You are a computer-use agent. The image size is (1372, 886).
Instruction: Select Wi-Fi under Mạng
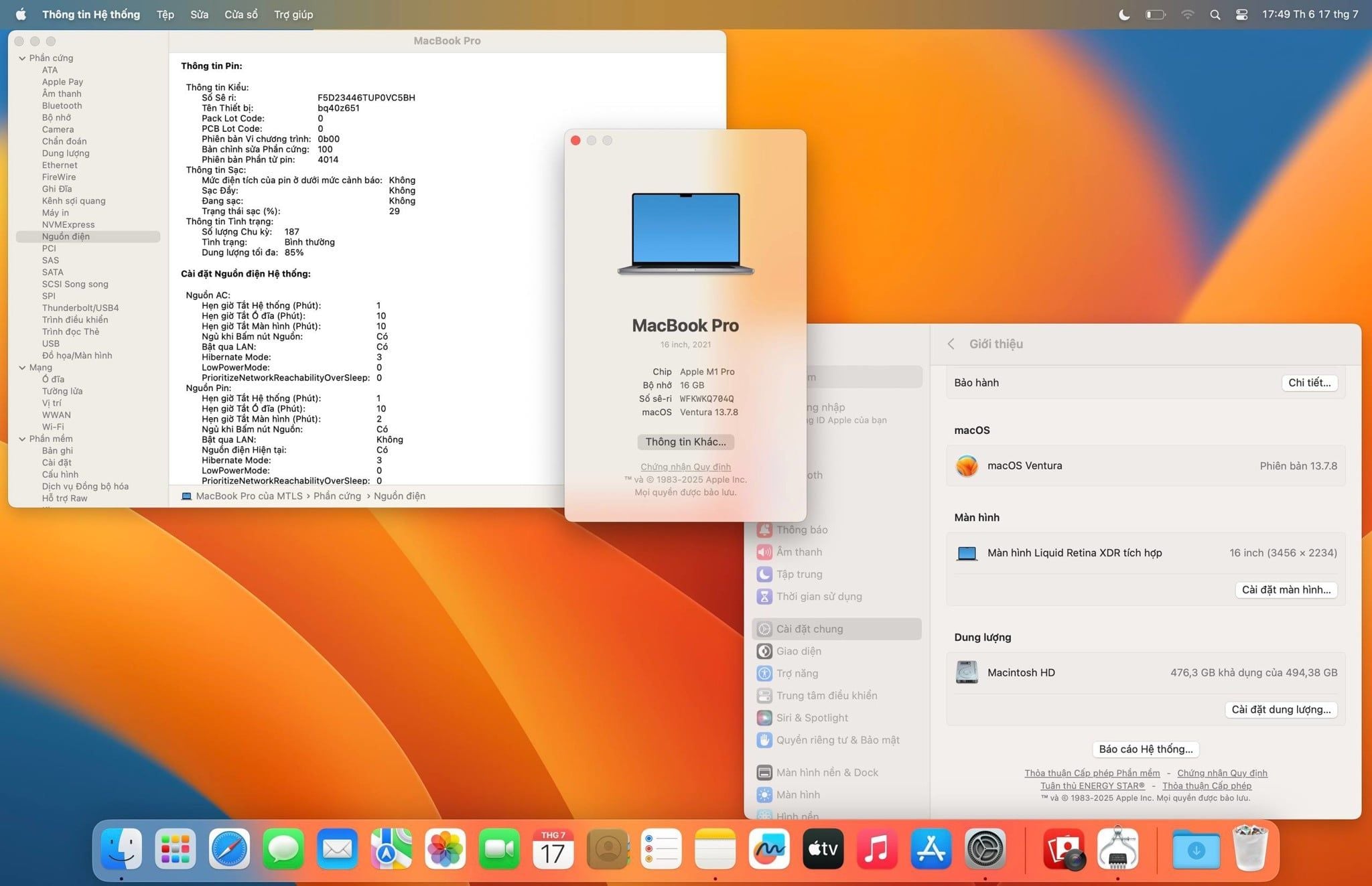[53, 427]
